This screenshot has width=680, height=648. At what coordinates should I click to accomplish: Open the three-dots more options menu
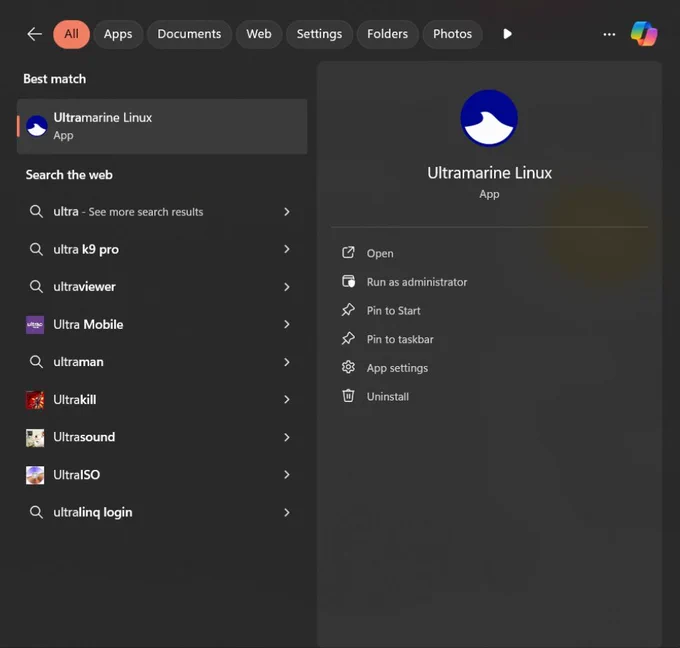(609, 34)
